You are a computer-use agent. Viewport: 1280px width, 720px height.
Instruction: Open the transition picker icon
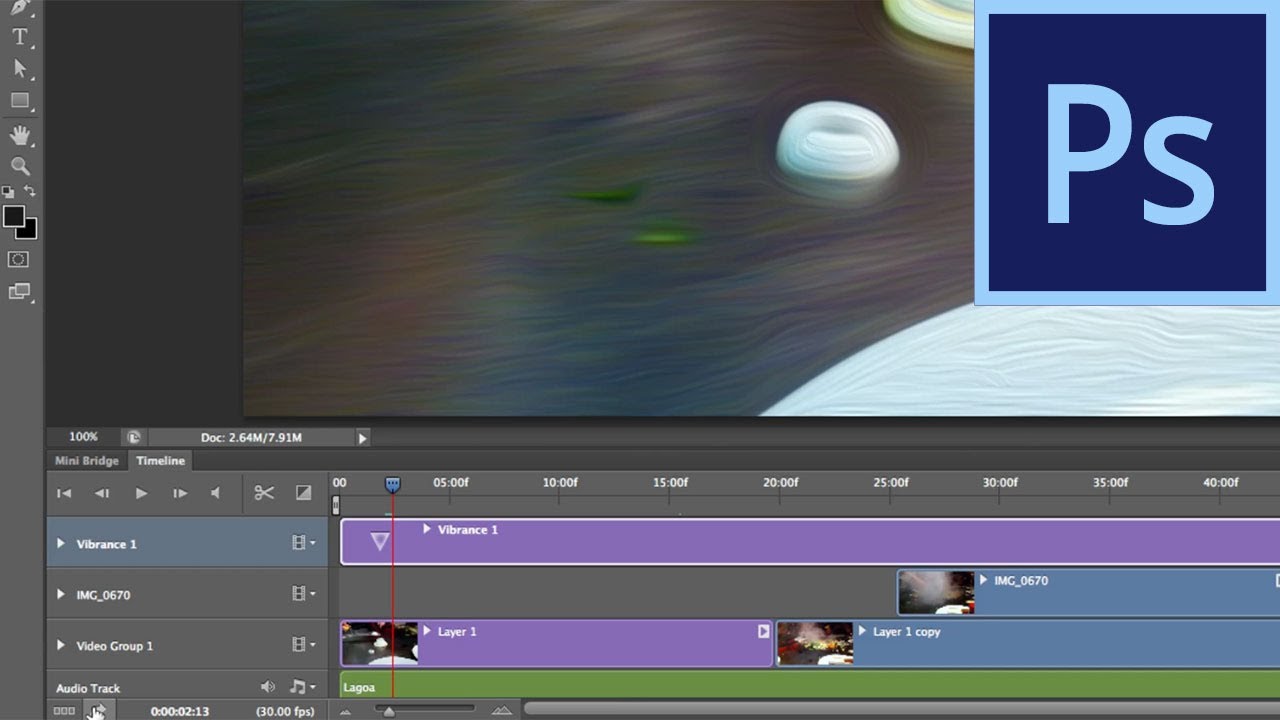click(x=304, y=493)
